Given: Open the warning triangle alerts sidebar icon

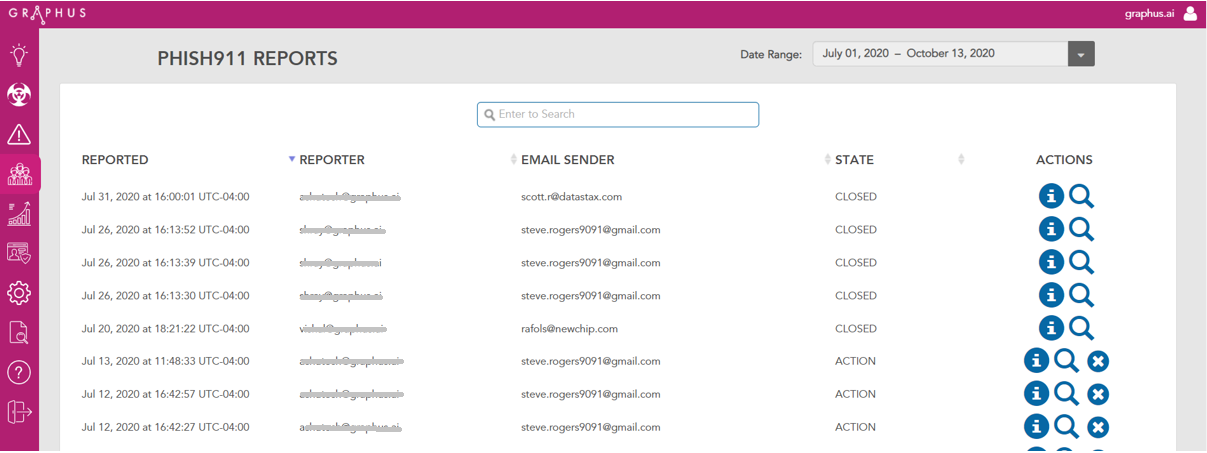Looking at the screenshot, I should [19, 134].
